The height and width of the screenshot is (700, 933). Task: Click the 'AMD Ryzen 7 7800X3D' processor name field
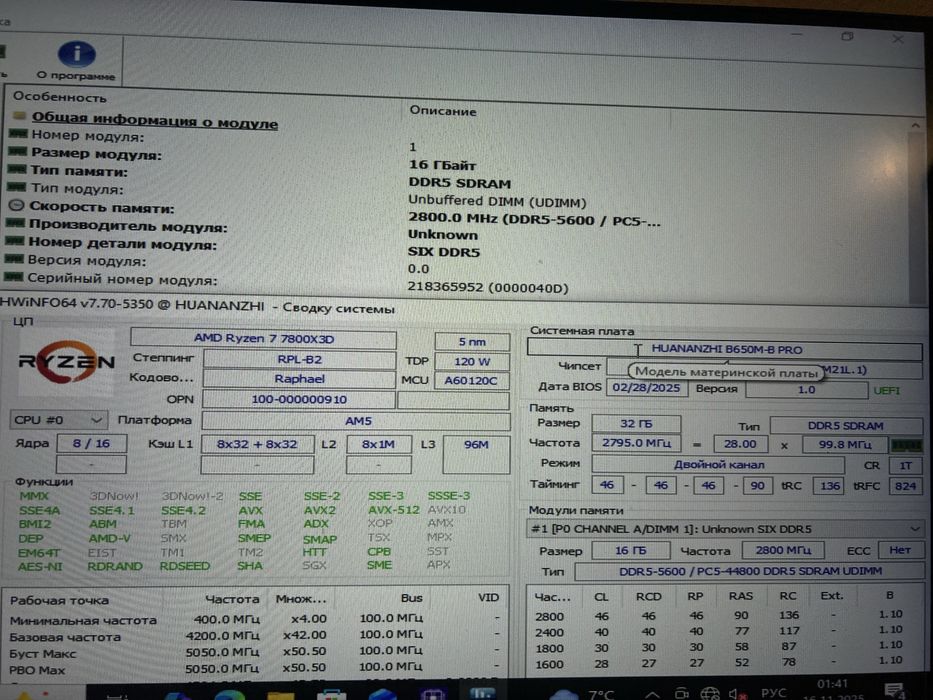coord(264,339)
